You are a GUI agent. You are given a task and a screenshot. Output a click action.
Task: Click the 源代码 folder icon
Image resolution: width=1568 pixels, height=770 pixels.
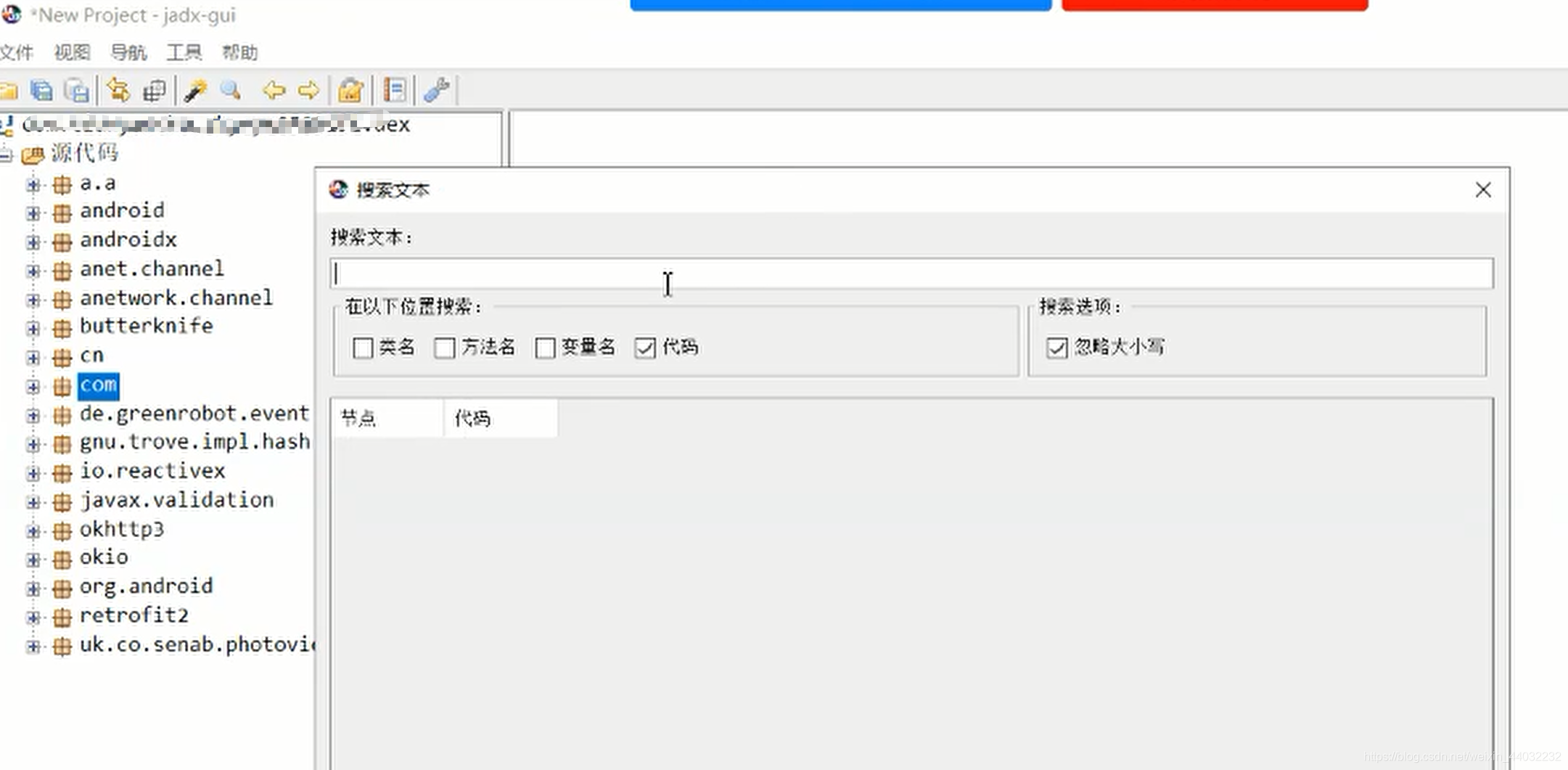33,155
